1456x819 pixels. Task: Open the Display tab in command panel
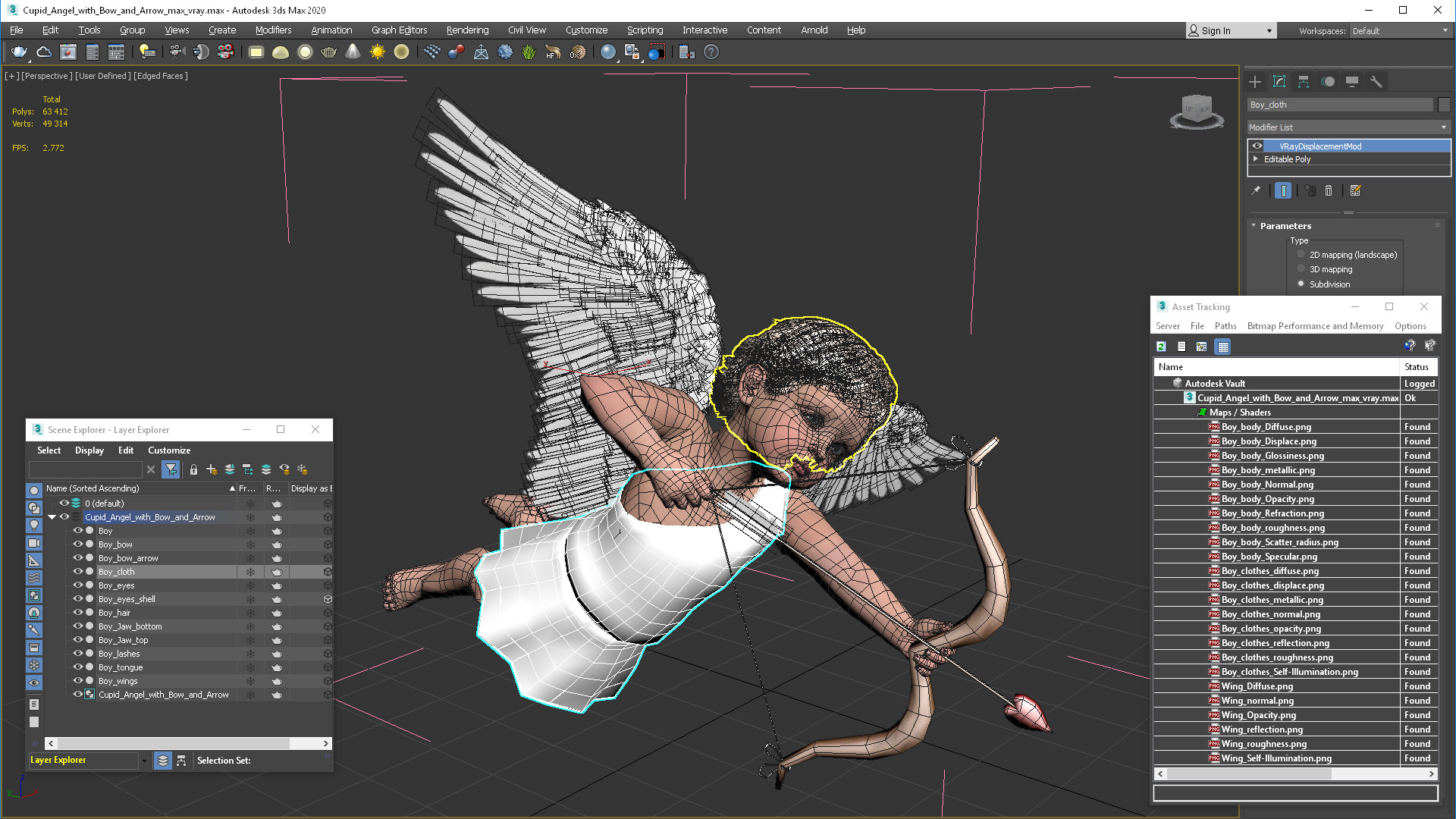click(x=1352, y=82)
